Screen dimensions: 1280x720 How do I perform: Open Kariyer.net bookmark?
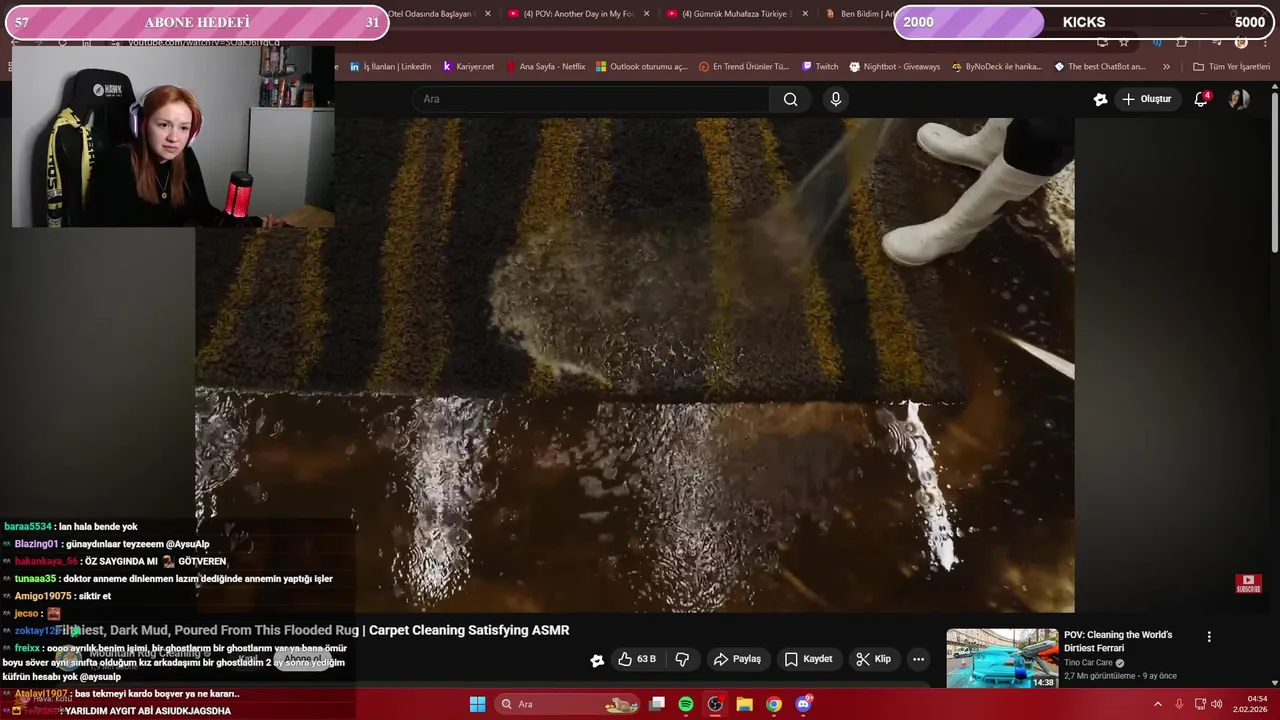(468, 67)
